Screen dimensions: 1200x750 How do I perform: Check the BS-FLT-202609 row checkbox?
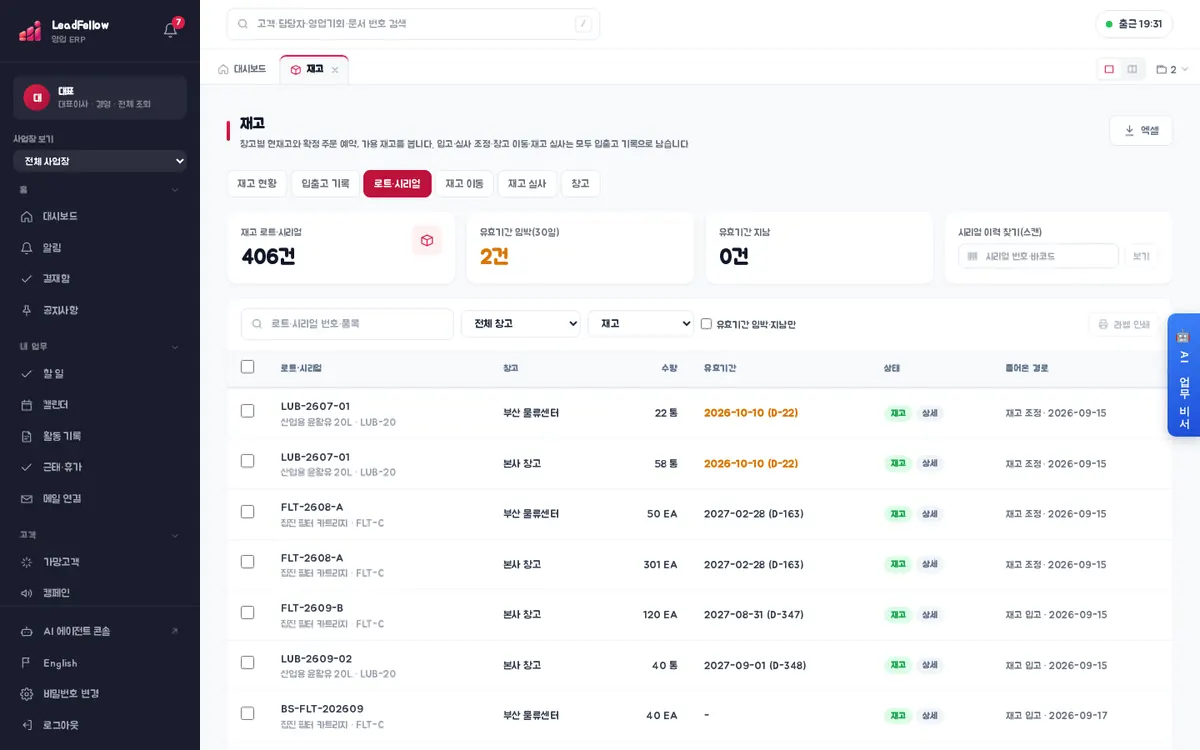pos(248,713)
